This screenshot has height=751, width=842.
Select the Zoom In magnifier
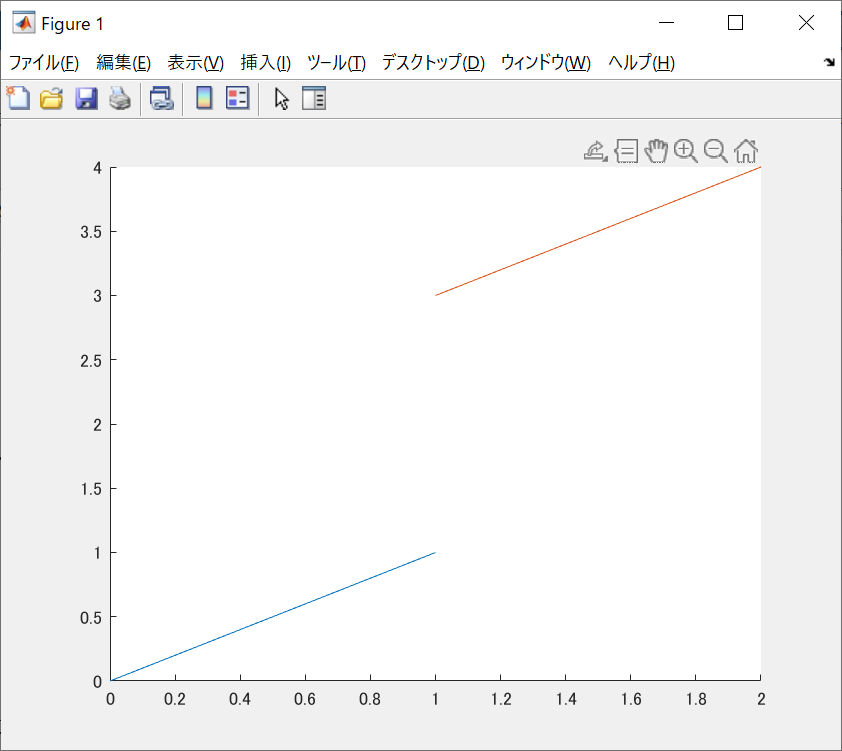[686, 151]
